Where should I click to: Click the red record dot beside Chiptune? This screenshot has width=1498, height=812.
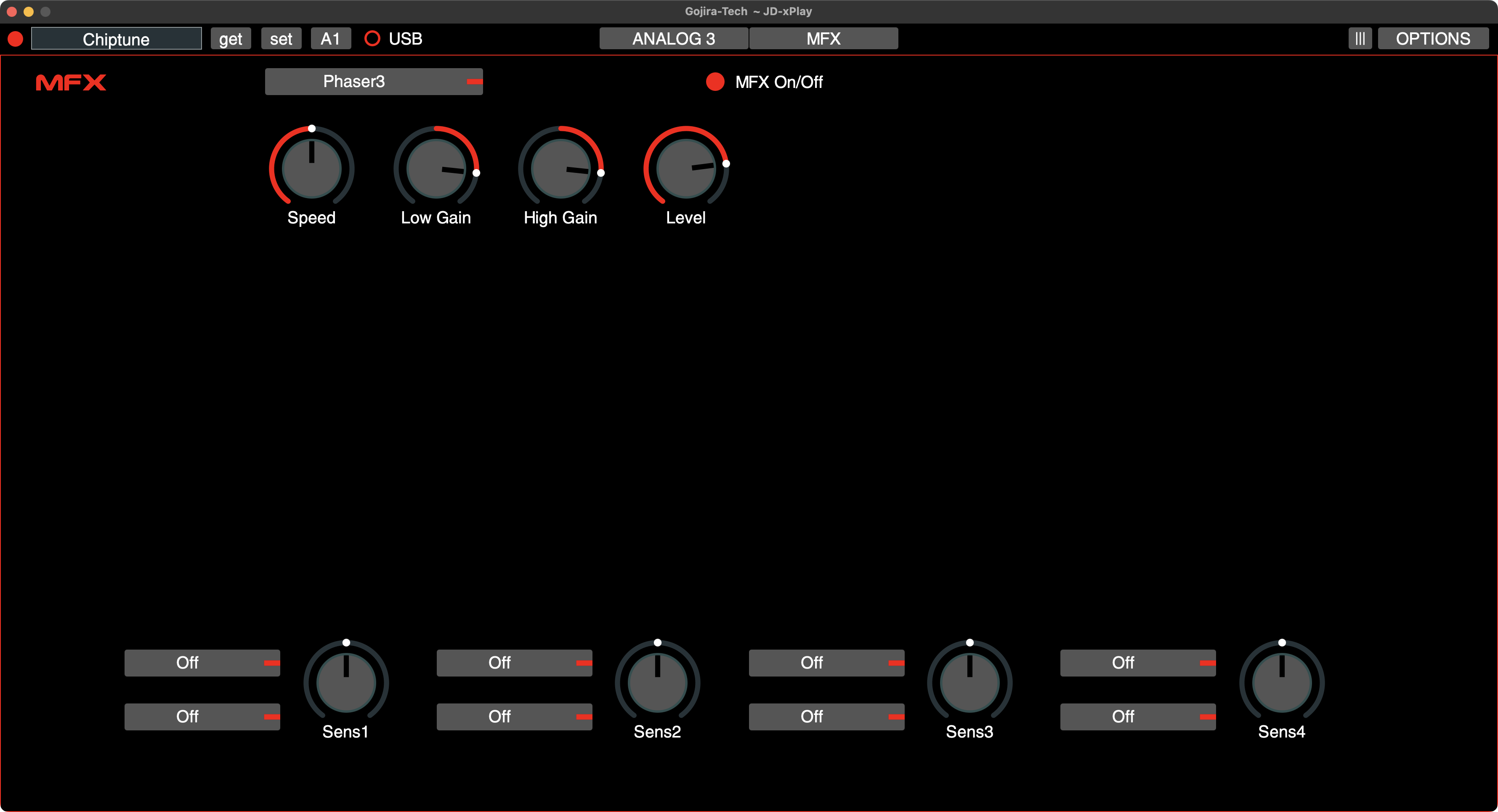pyautogui.click(x=16, y=39)
